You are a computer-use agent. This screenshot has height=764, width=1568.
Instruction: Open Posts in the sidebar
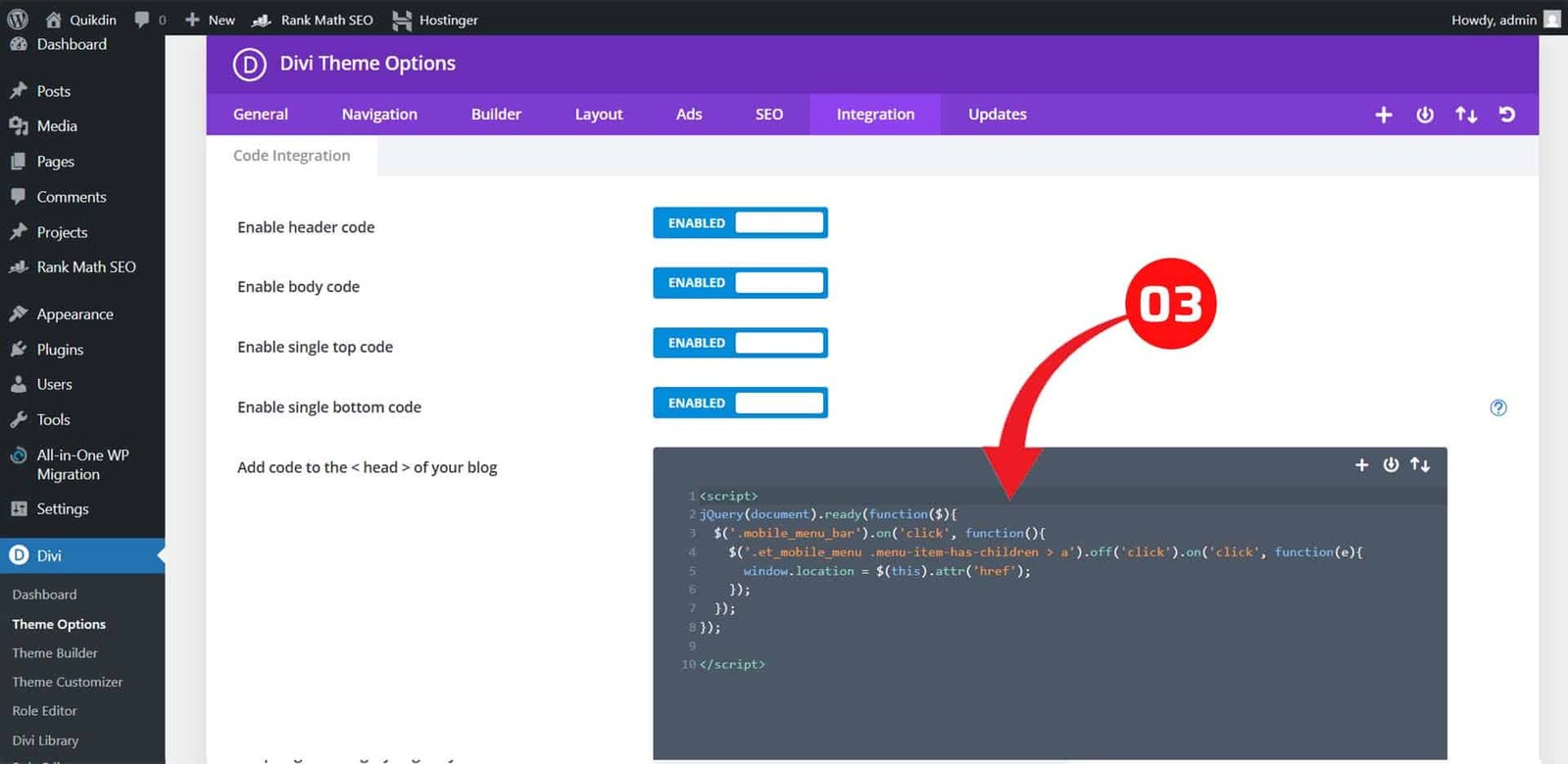click(54, 91)
